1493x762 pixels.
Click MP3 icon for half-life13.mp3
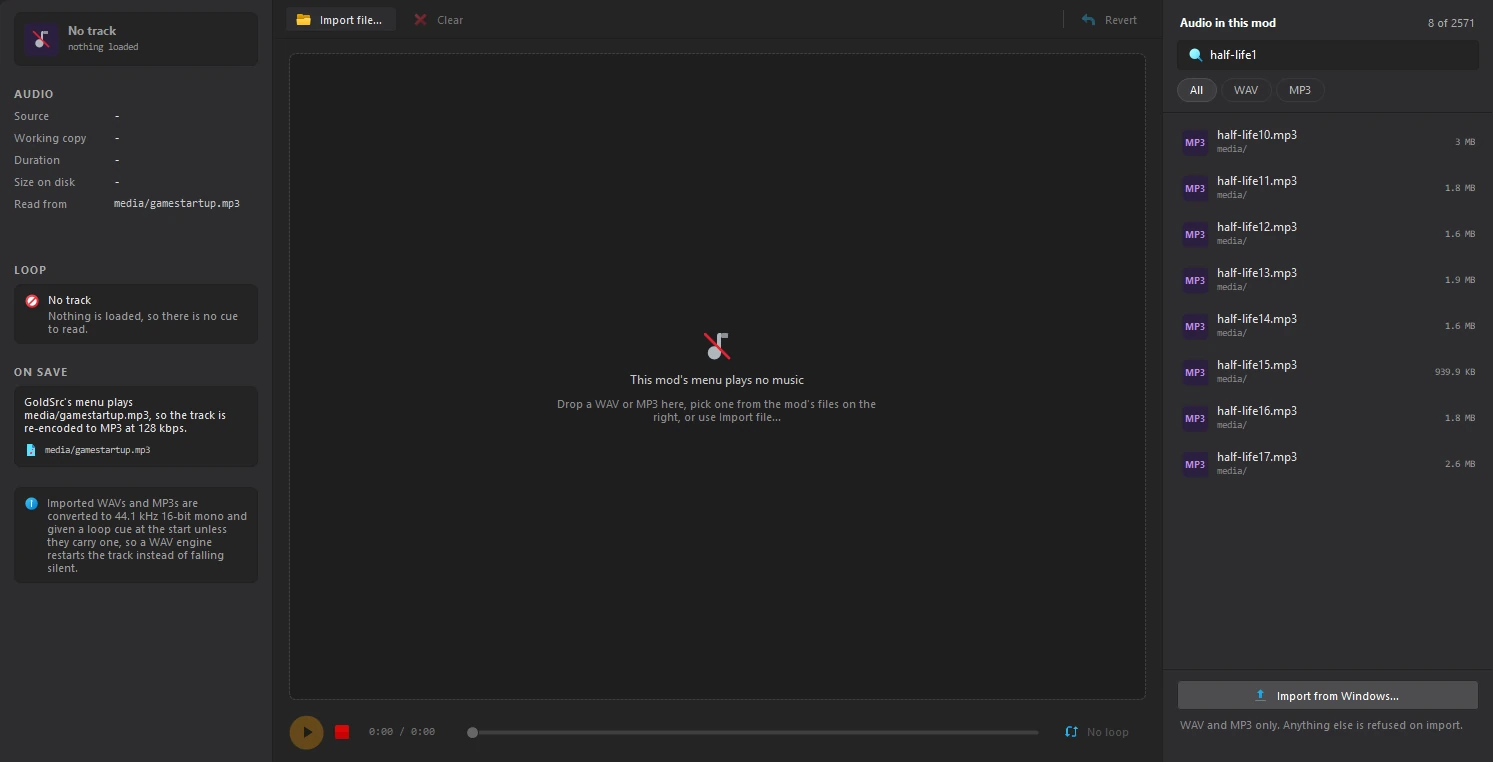(1195, 280)
